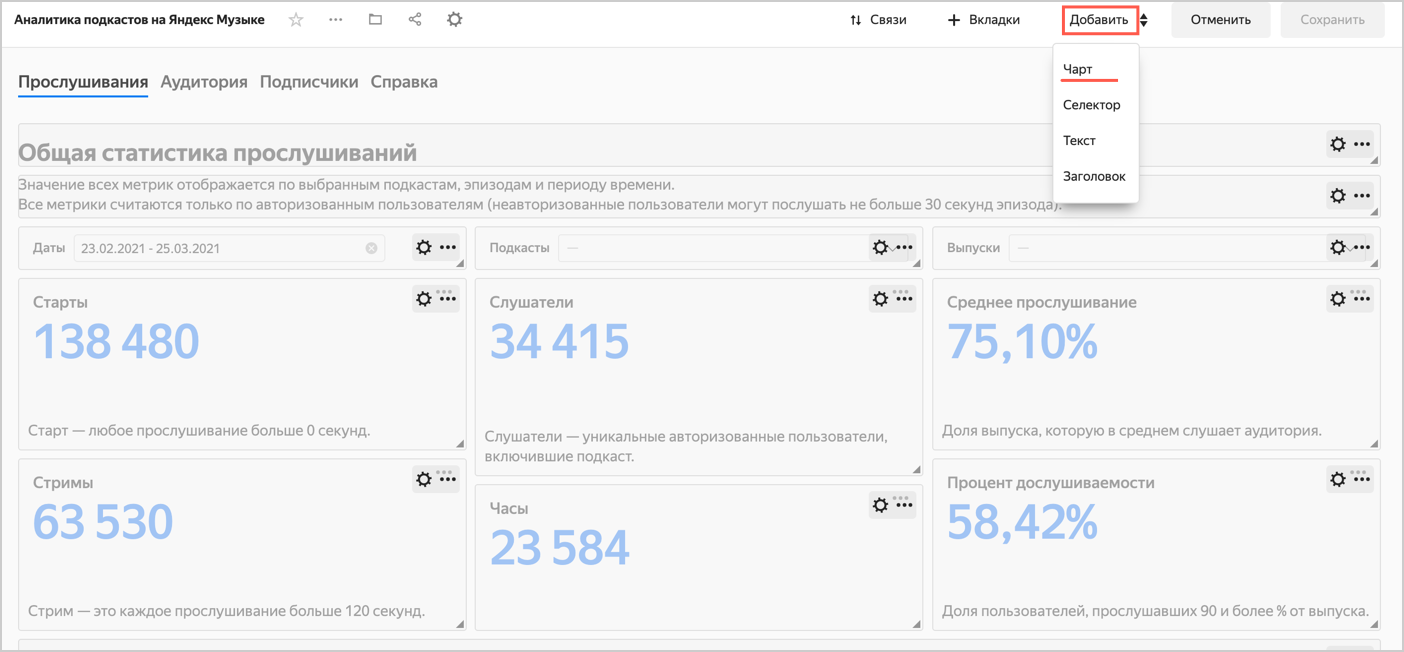Viewport: 1404px width, 652px height.
Task: Clear the date range with the x icon
Action: tap(371, 248)
